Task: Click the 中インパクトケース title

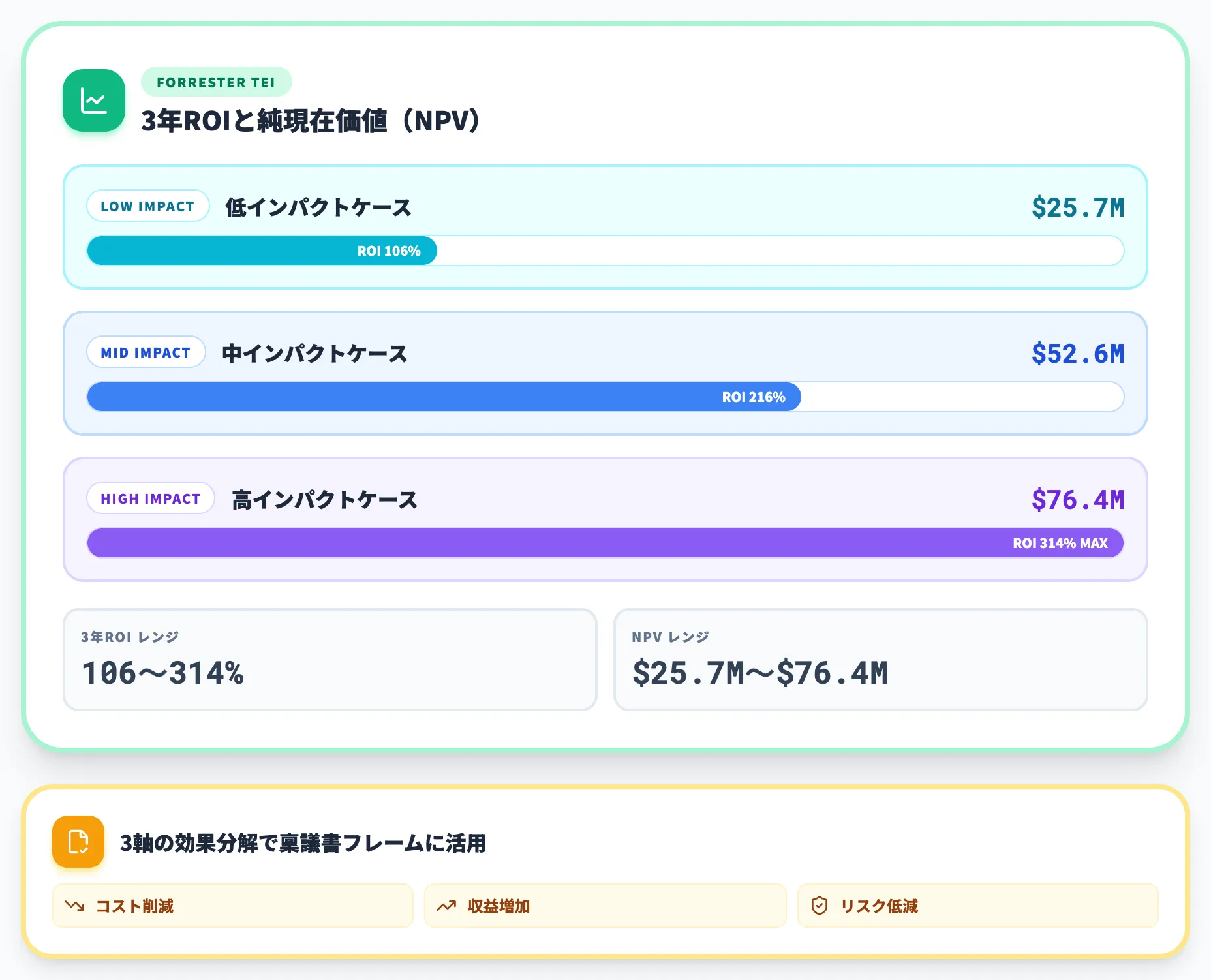Action: point(314,354)
